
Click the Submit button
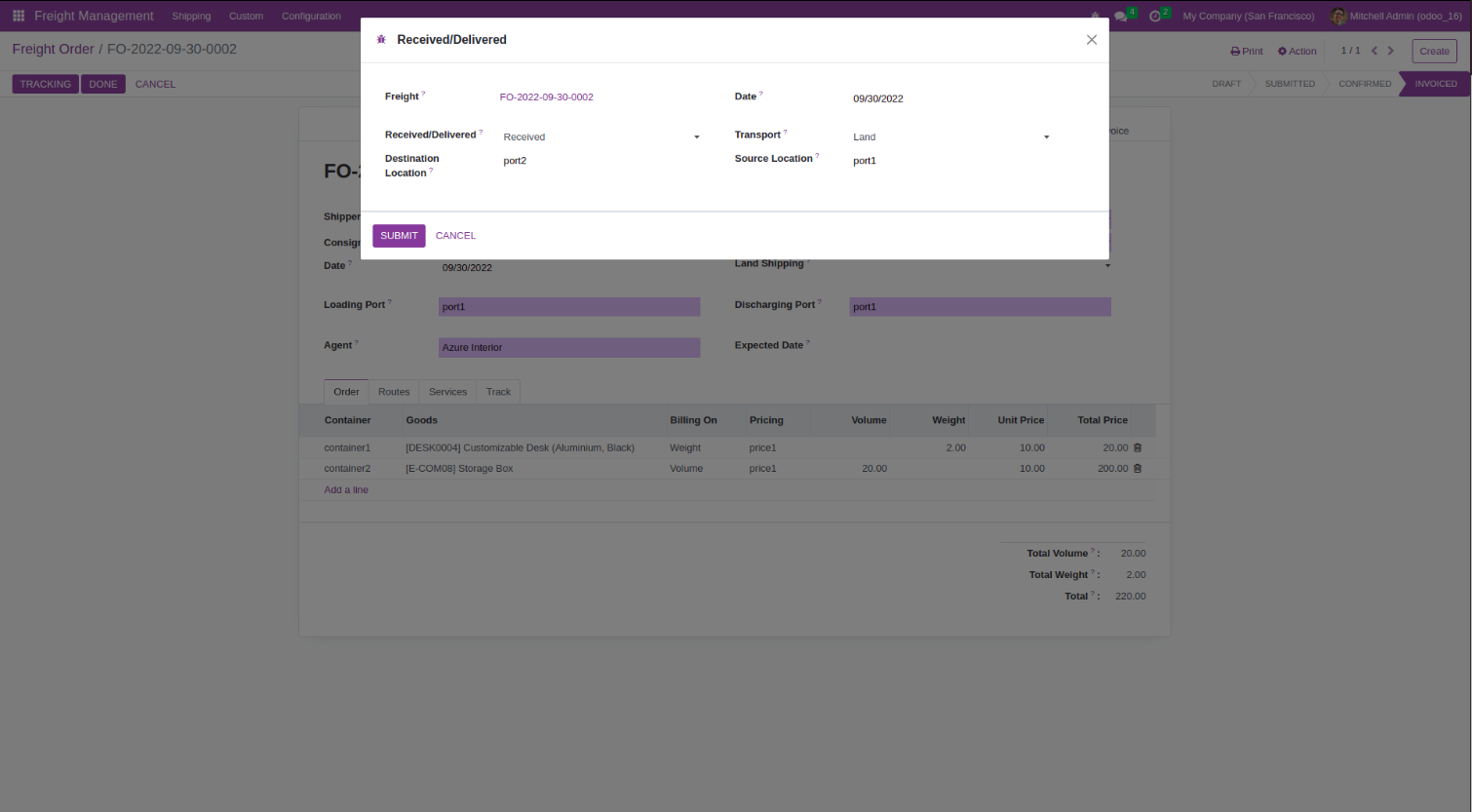pyautogui.click(x=399, y=236)
